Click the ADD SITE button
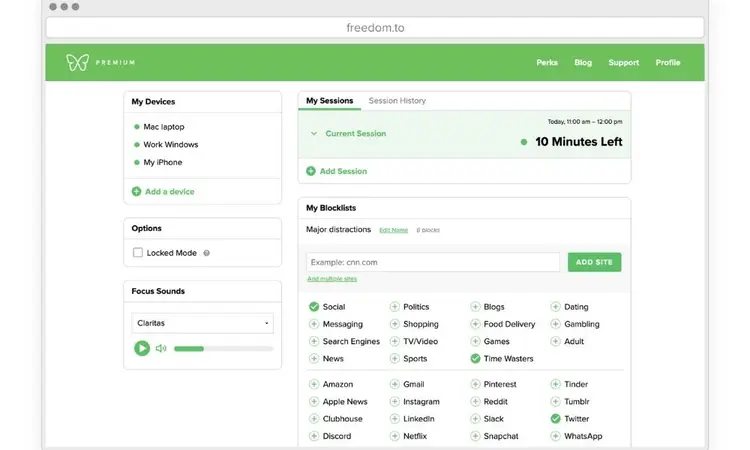The width and height of the screenshot is (750, 450). point(594,262)
